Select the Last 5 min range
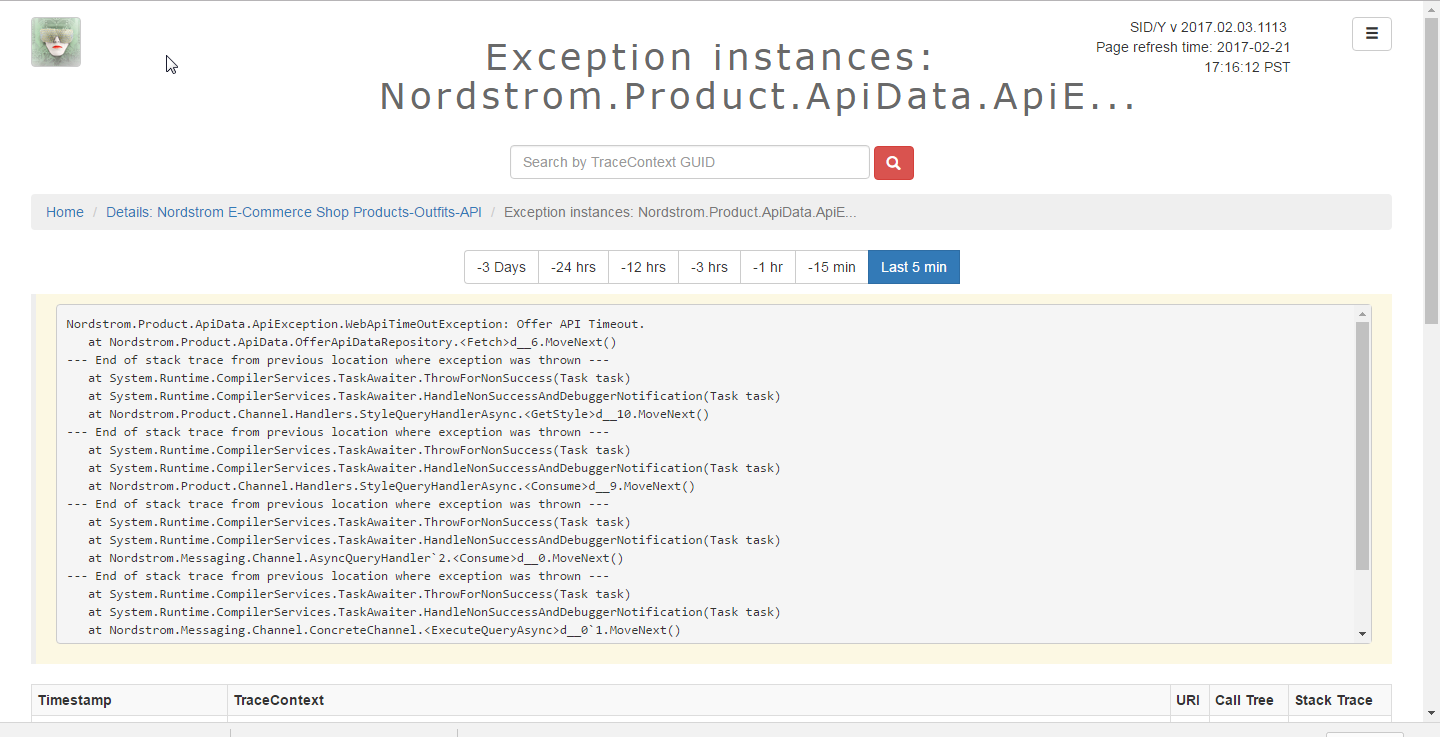1440x737 pixels. (x=914, y=267)
